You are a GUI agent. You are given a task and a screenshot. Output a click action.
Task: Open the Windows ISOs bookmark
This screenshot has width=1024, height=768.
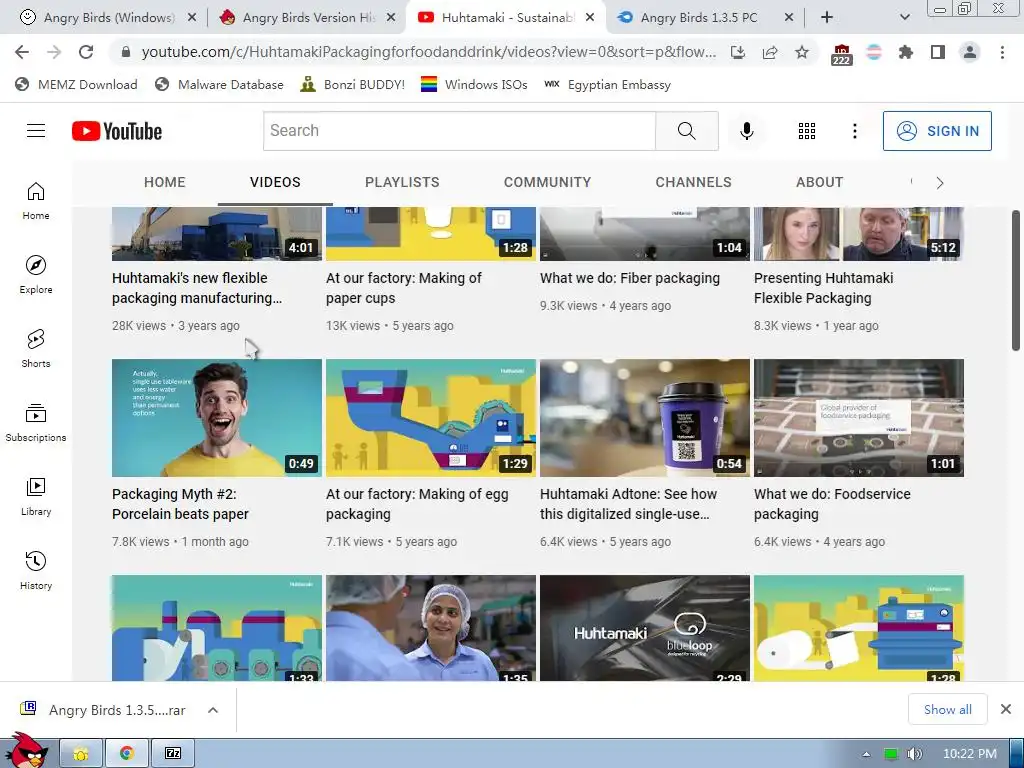(474, 84)
